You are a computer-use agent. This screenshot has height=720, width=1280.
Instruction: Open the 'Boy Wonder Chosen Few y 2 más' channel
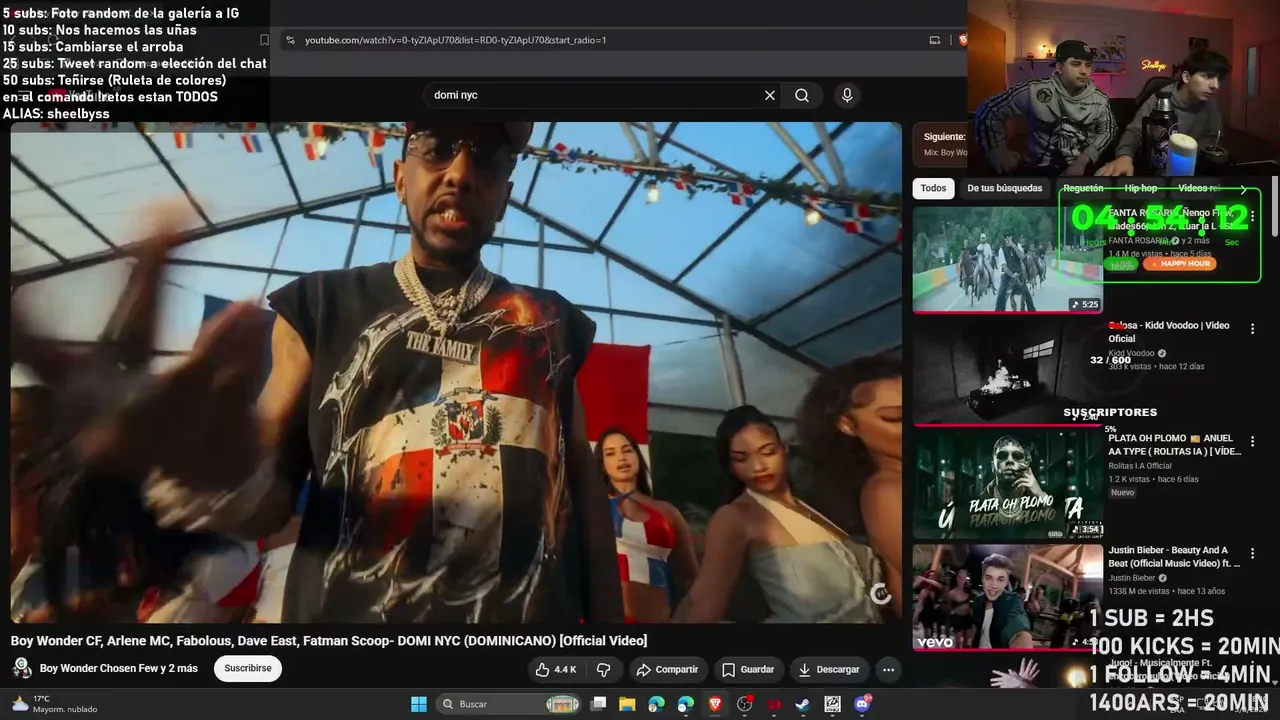pyautogui.click(x=119, y=668)
